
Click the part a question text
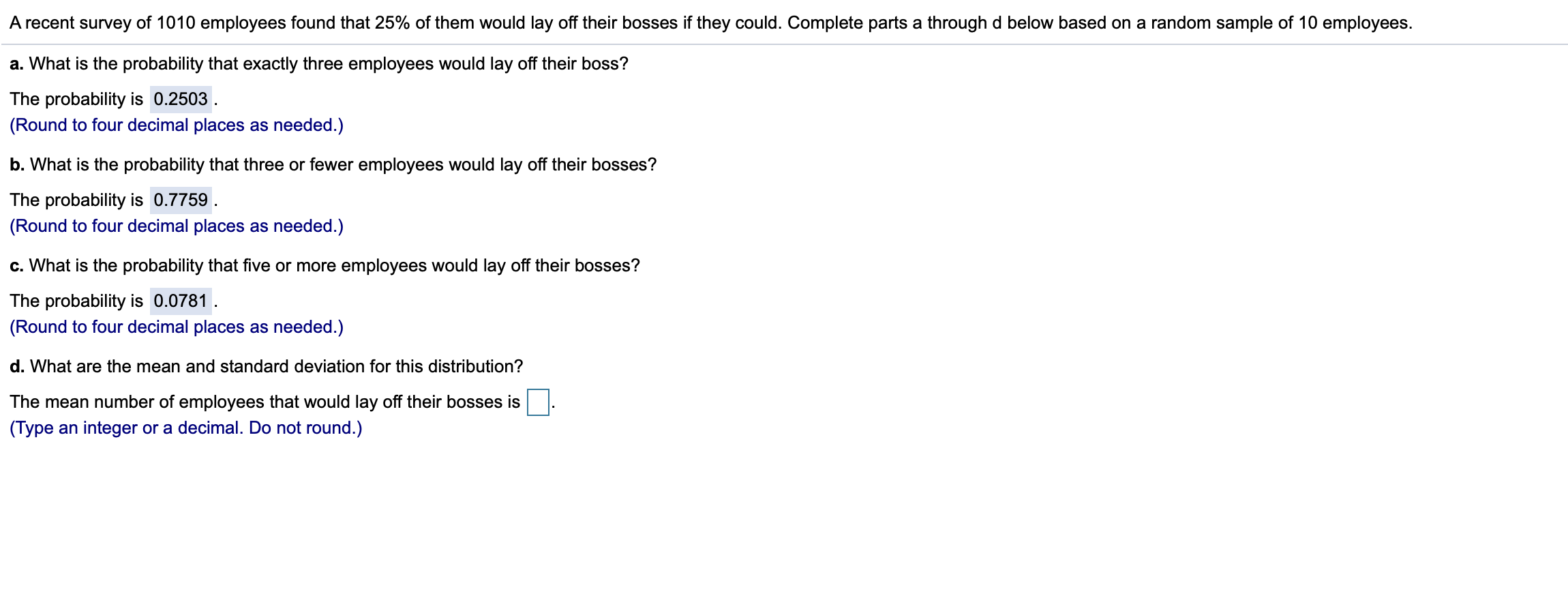(x=318, y=64)
